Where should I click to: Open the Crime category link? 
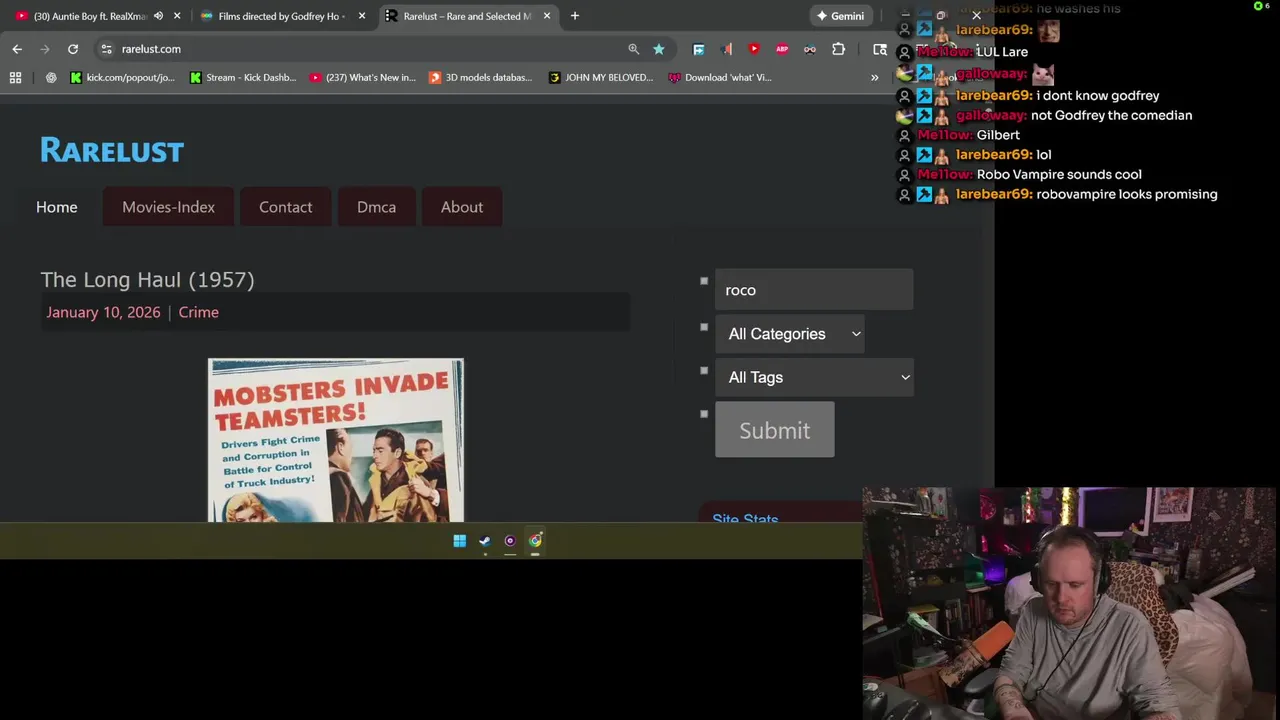click(x=198, y=312)
